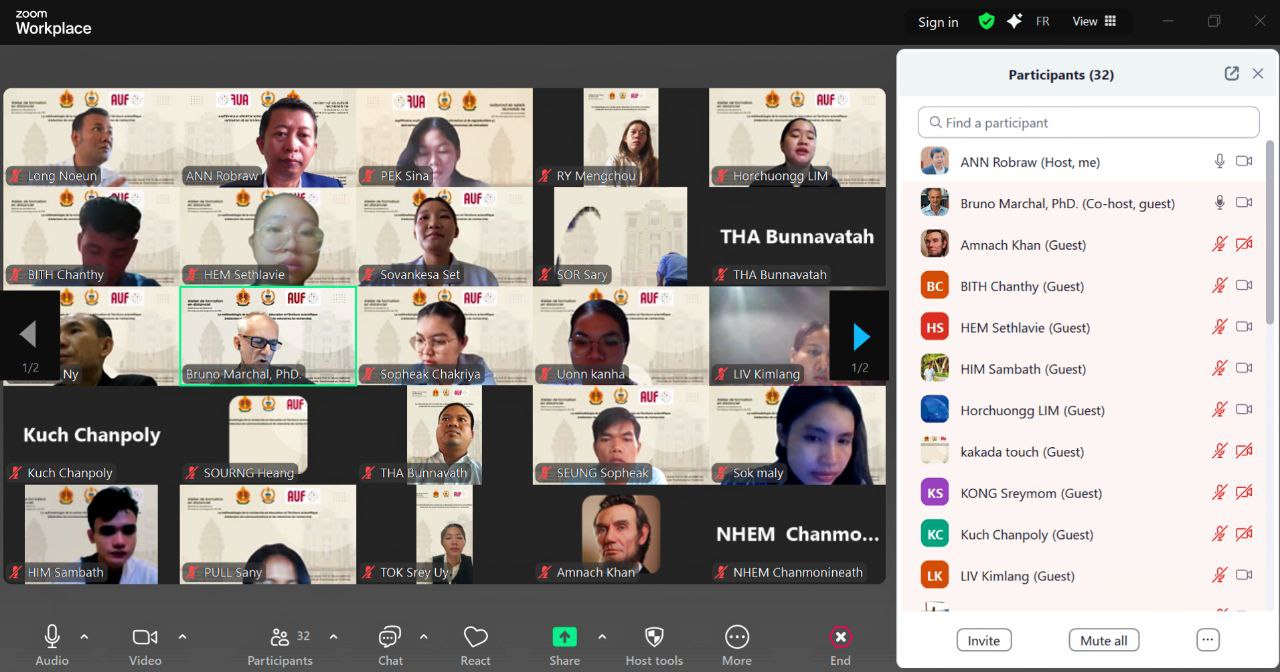The width and height of the screenshot is (1280, 672).
Task: Open the Chat panel icon
Action: pos(390,637)
